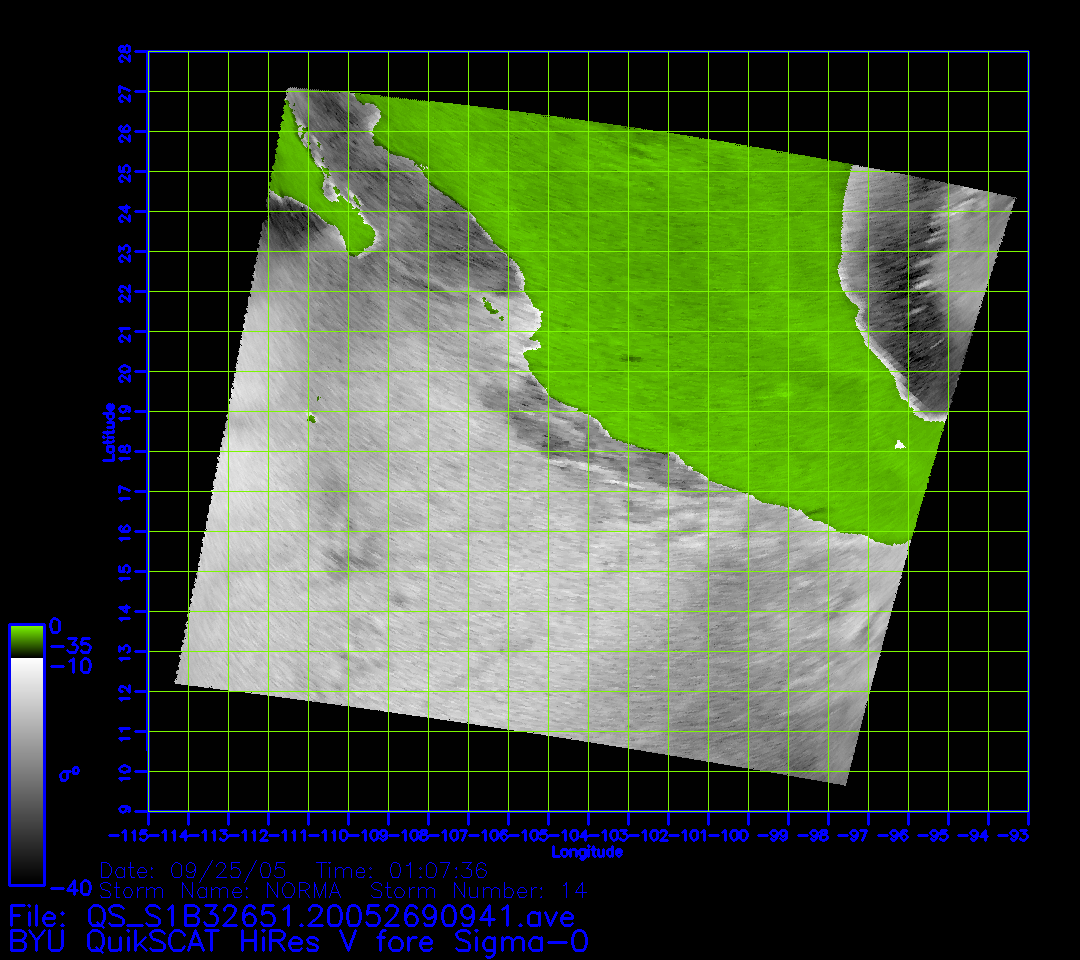
Task: Click the BYU QuikSCAT HiRes title line
Action: point(298,941)
